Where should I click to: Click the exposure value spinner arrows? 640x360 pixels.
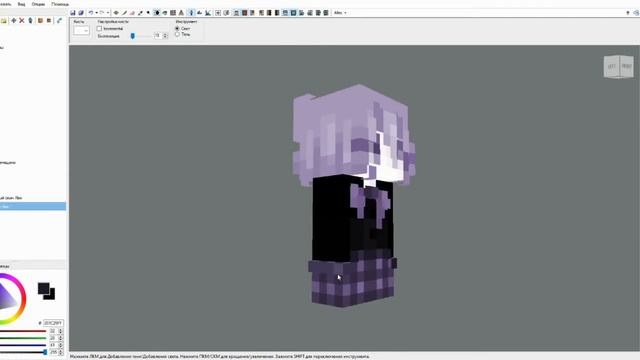(165, 36)
